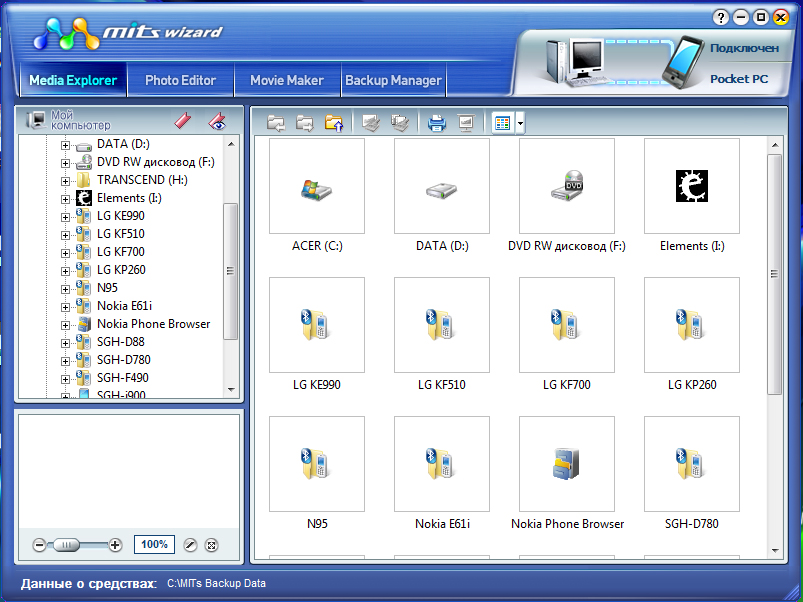The width and height of the screenshot is (803, 602).
Task: Select the Nokia E61i thumbnail
Action: [442, 464]
